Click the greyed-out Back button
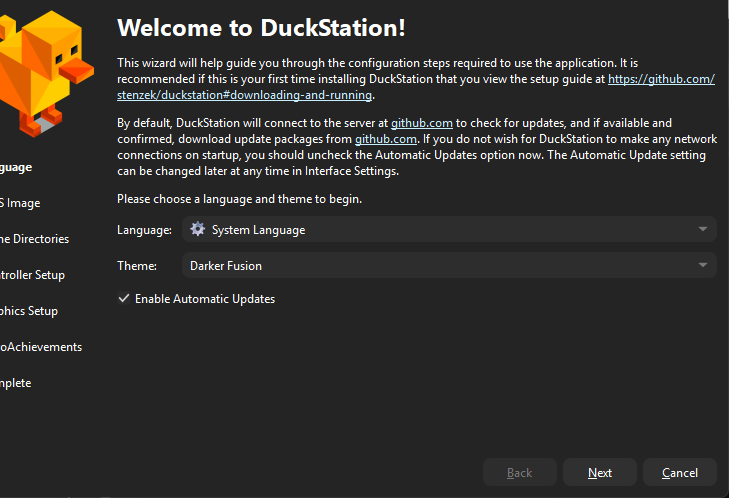 (x=519, y=473)
